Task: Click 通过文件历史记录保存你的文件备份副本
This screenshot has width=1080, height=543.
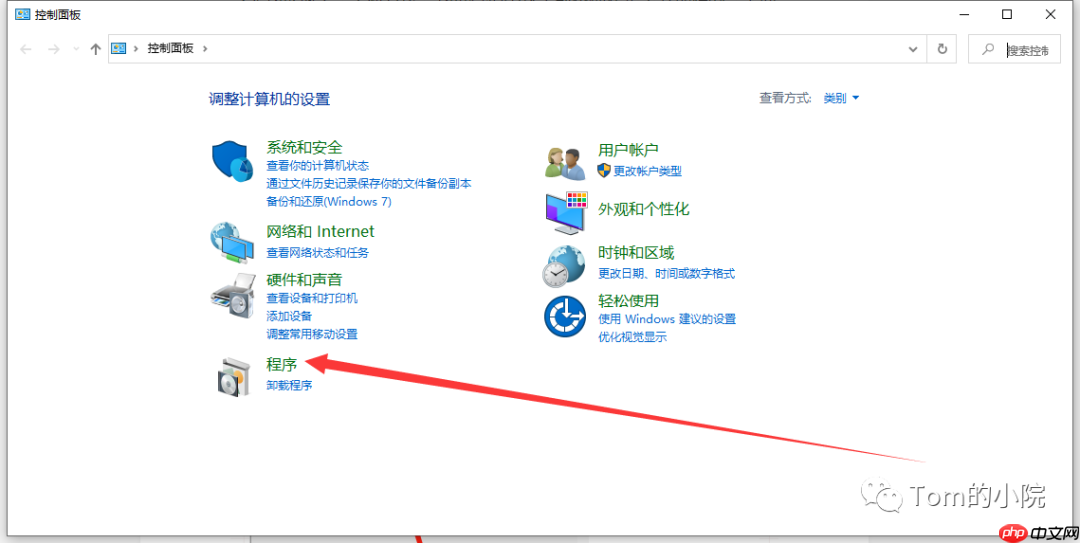Action: point(368,184)
